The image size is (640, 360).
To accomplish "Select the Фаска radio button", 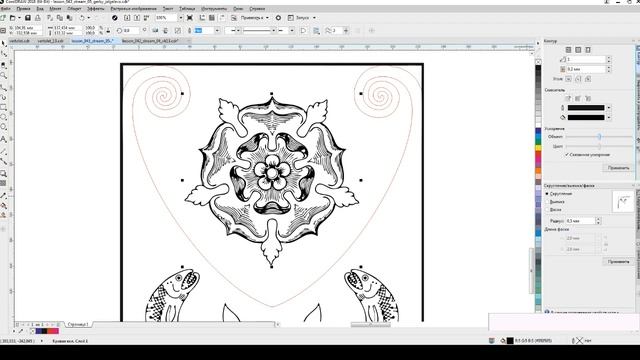I will point(547,209).
